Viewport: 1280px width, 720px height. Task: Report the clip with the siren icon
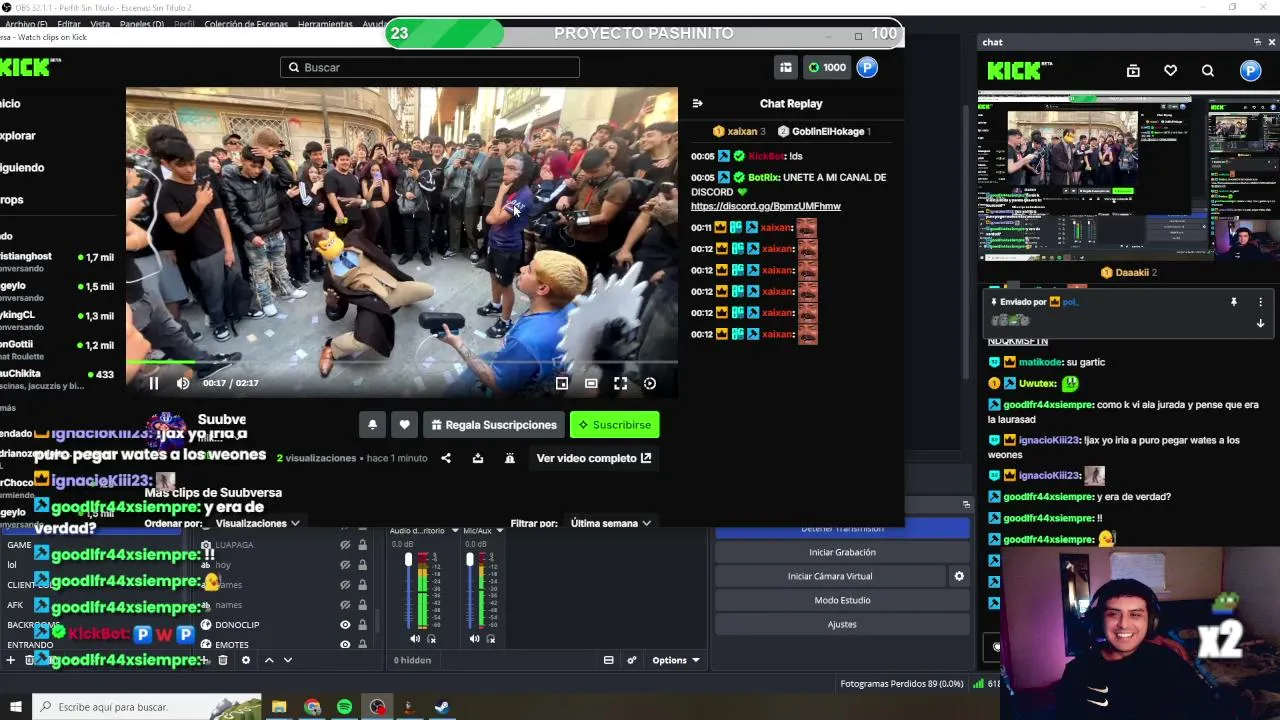[x=509, y=458]
